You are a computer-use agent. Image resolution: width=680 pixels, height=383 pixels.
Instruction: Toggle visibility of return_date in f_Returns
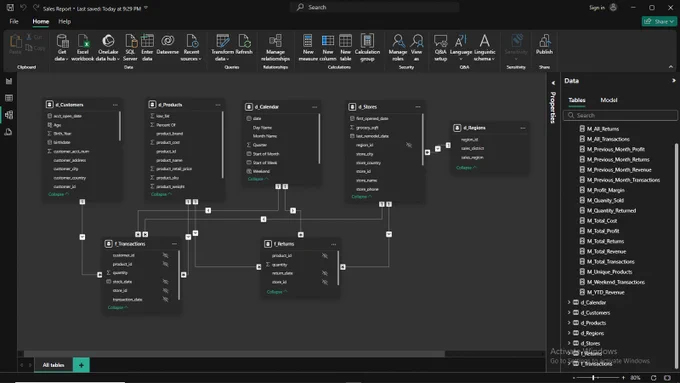324,273
